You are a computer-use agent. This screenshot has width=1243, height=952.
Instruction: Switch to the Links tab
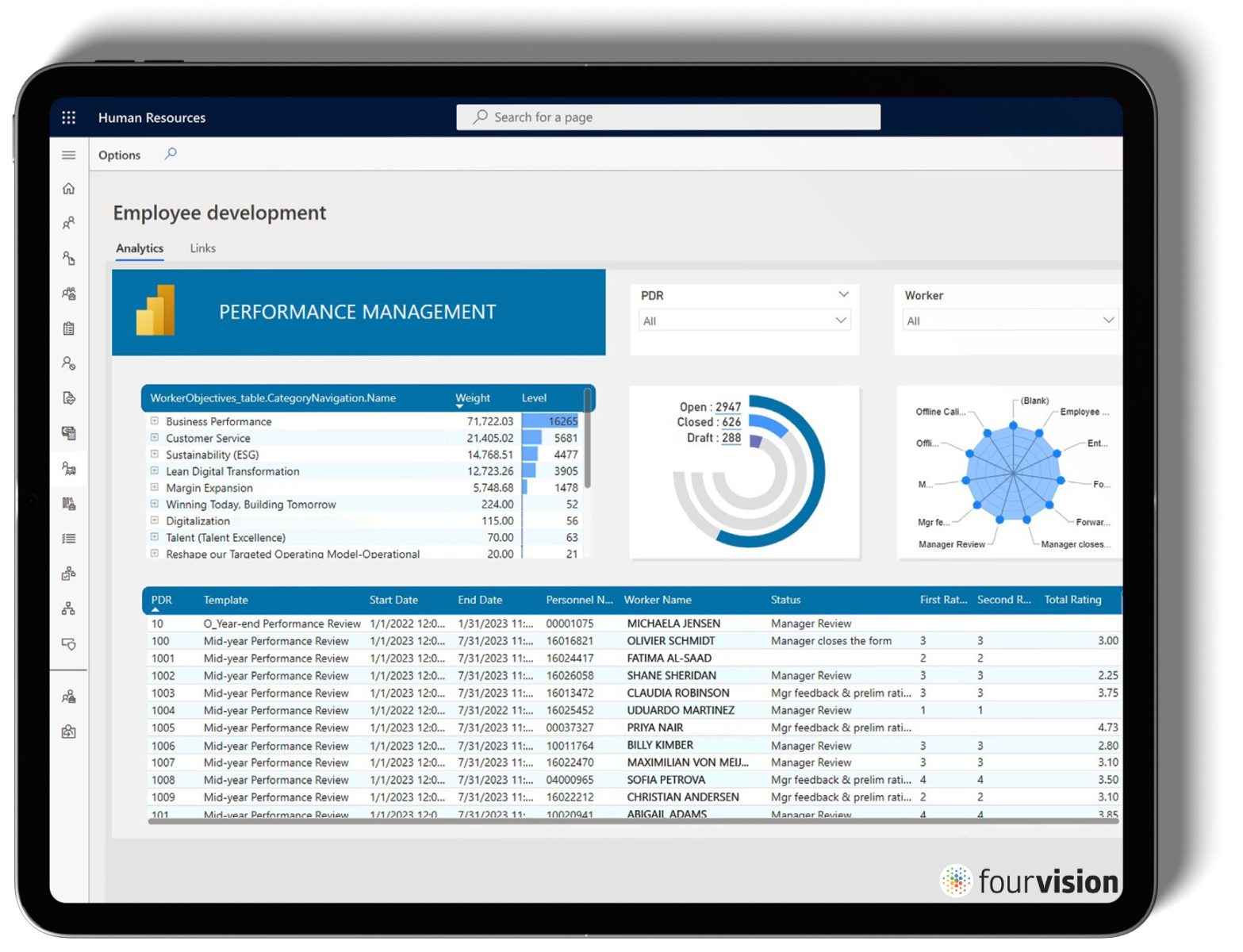[x=202, y=248]
